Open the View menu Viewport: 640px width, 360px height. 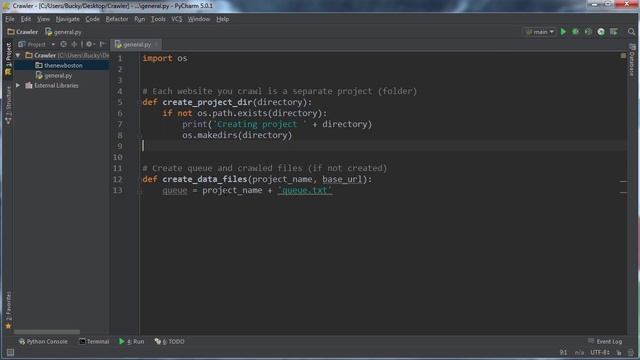point(43,19)
